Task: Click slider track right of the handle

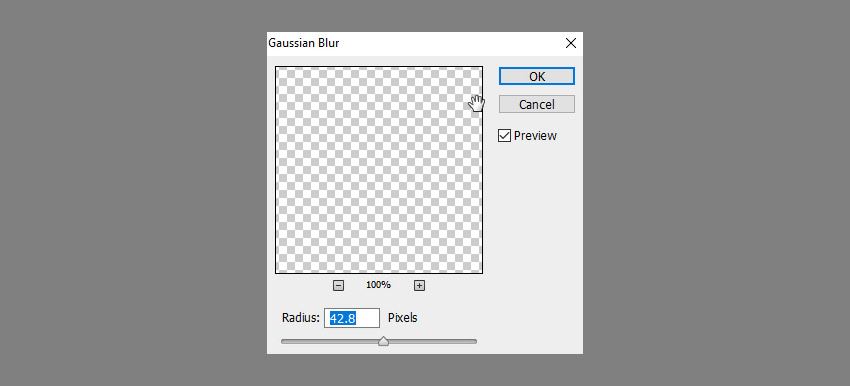Action: (433, 342)
